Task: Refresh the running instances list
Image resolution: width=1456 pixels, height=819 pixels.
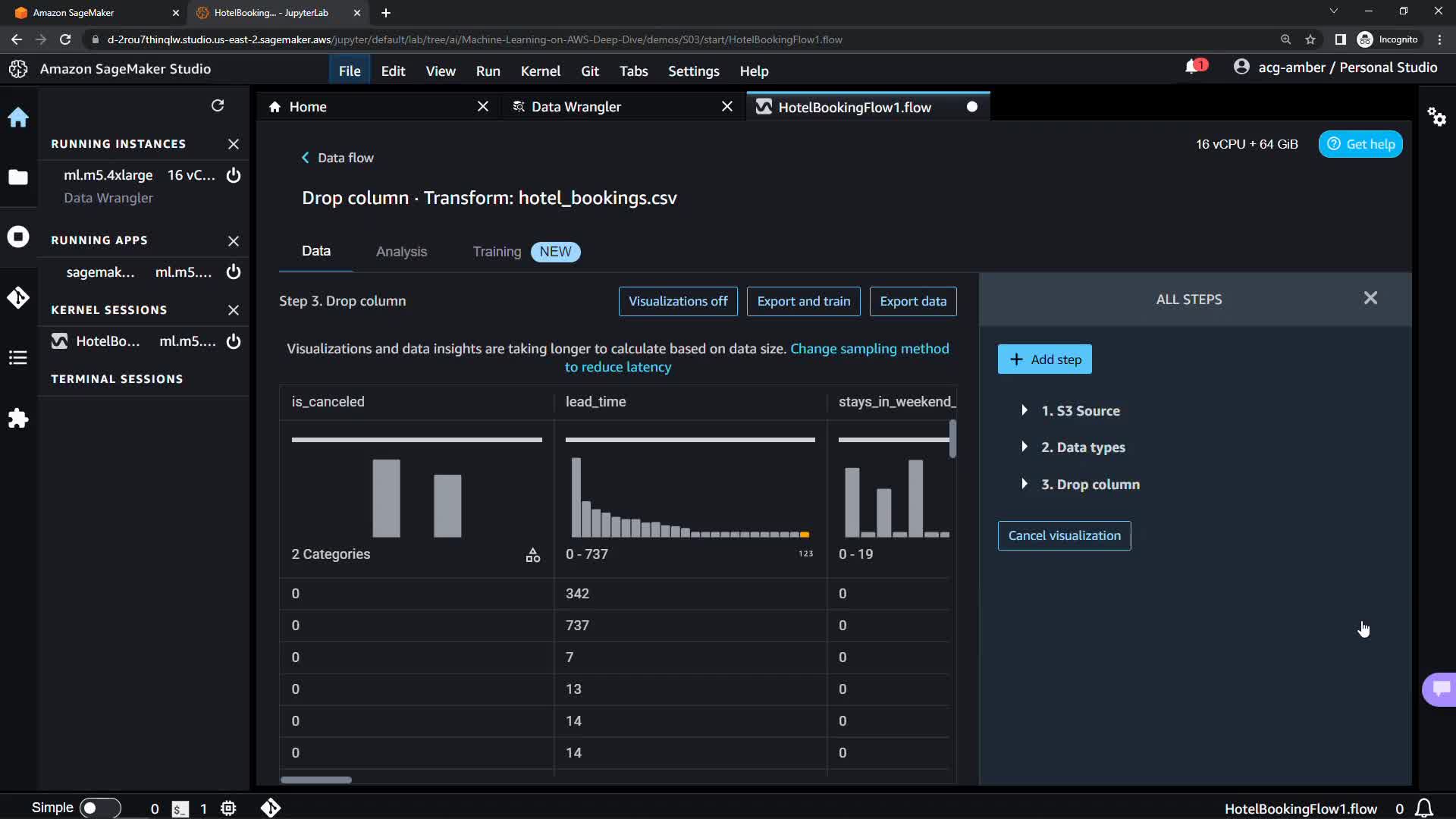Action: [218, 105]
